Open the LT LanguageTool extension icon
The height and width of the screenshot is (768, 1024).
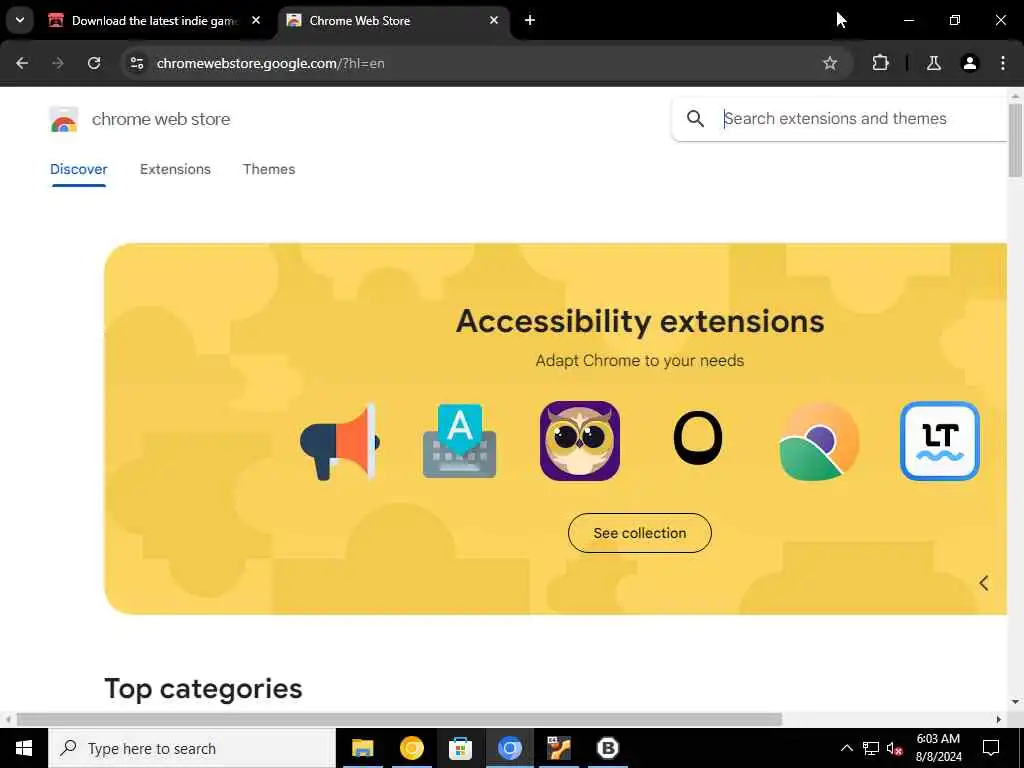(940, 441)
